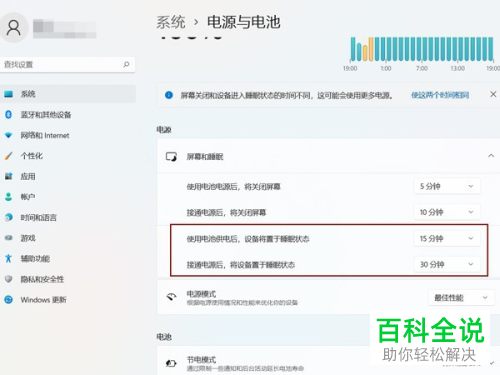Image resolution: width=500 pixels, height=375 pixels.
Task: Open 时间和语言 settings
Action: [68, 217]
